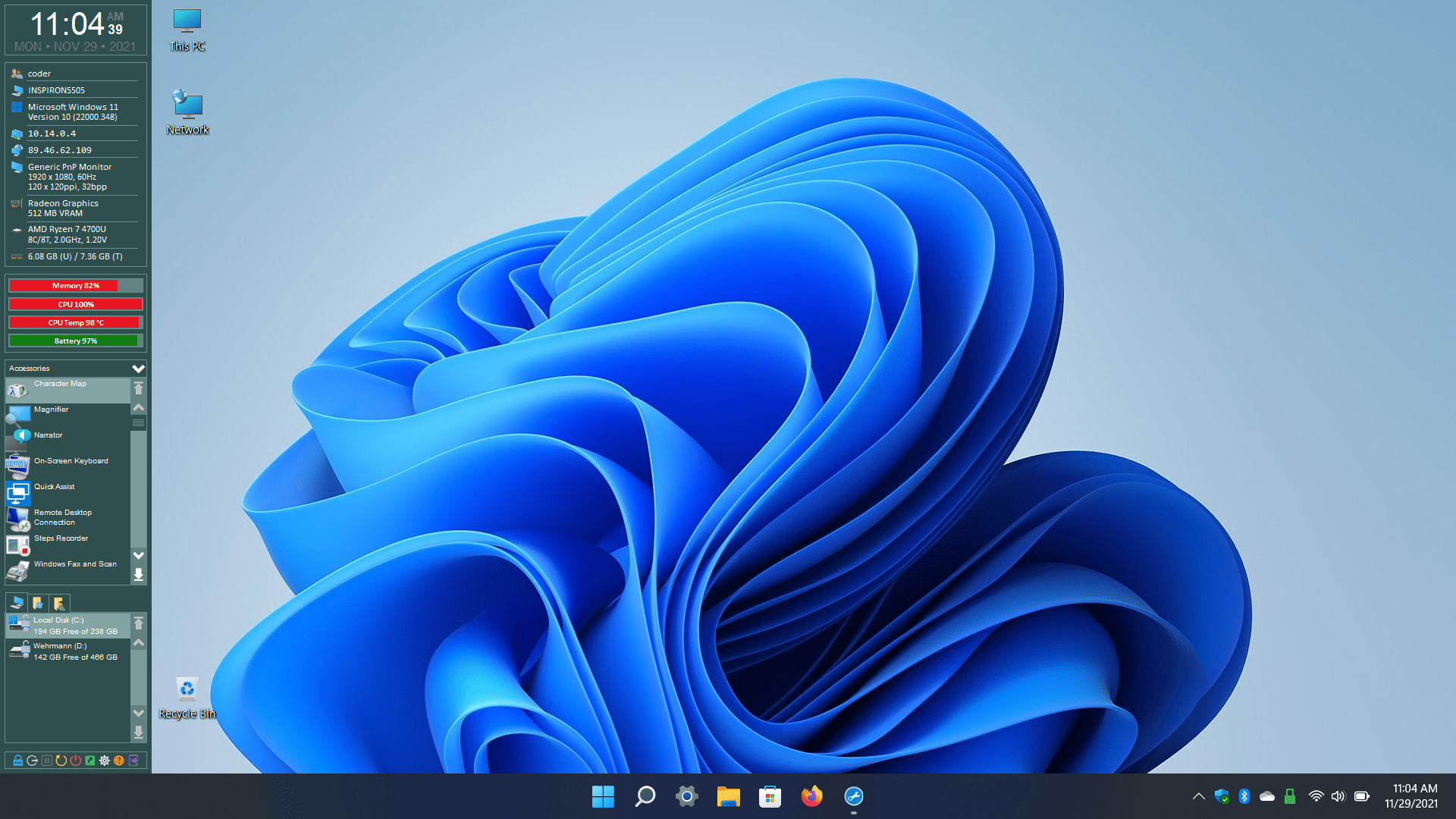Viewport: 1456px width, 819px height.
Task: Show hidden system tray icons chevron
Action: [1198, 796]
